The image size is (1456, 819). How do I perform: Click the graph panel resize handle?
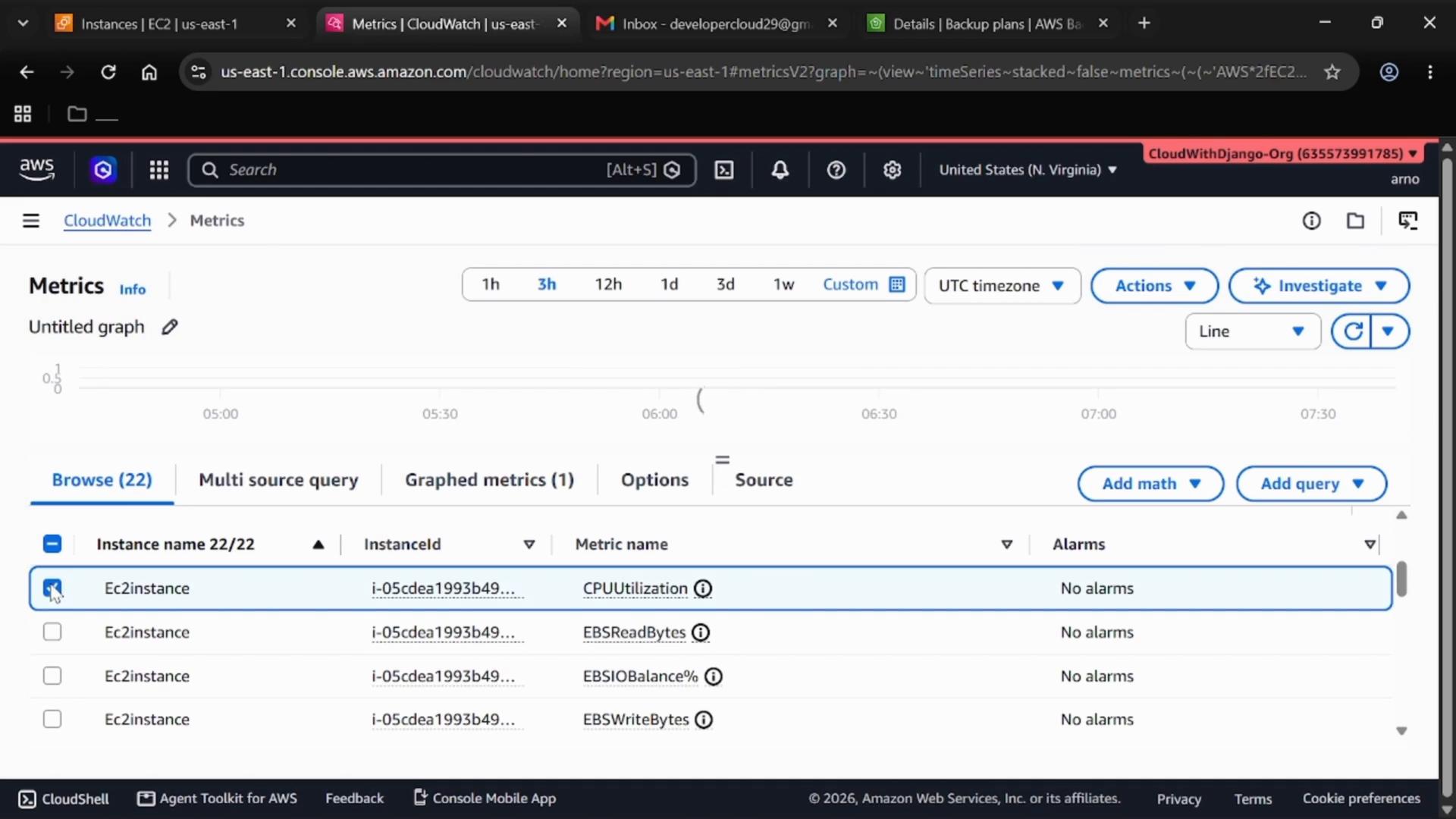[x=722, y=460]
